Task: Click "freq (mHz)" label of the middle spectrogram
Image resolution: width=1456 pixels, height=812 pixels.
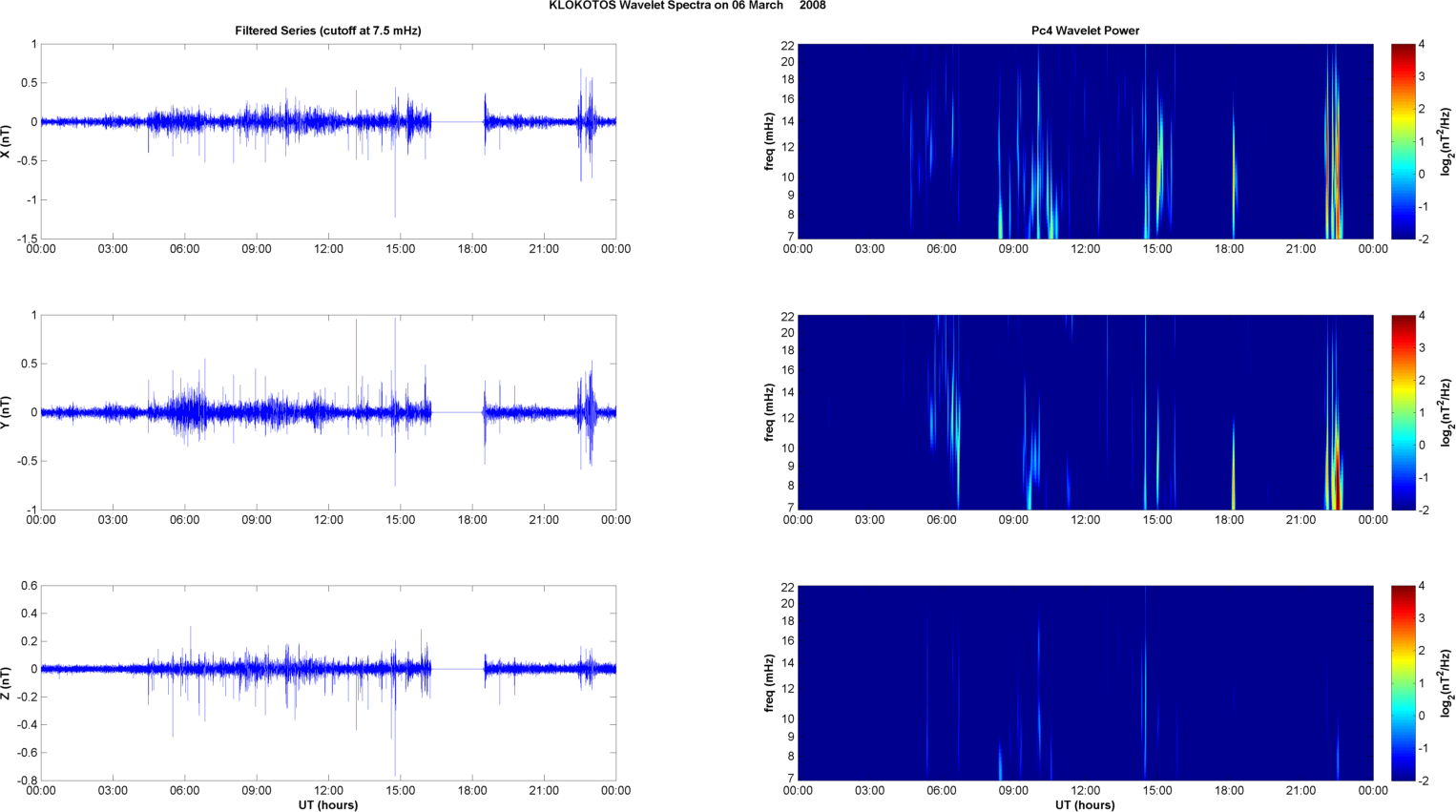Action: click(x=769, y=412)
